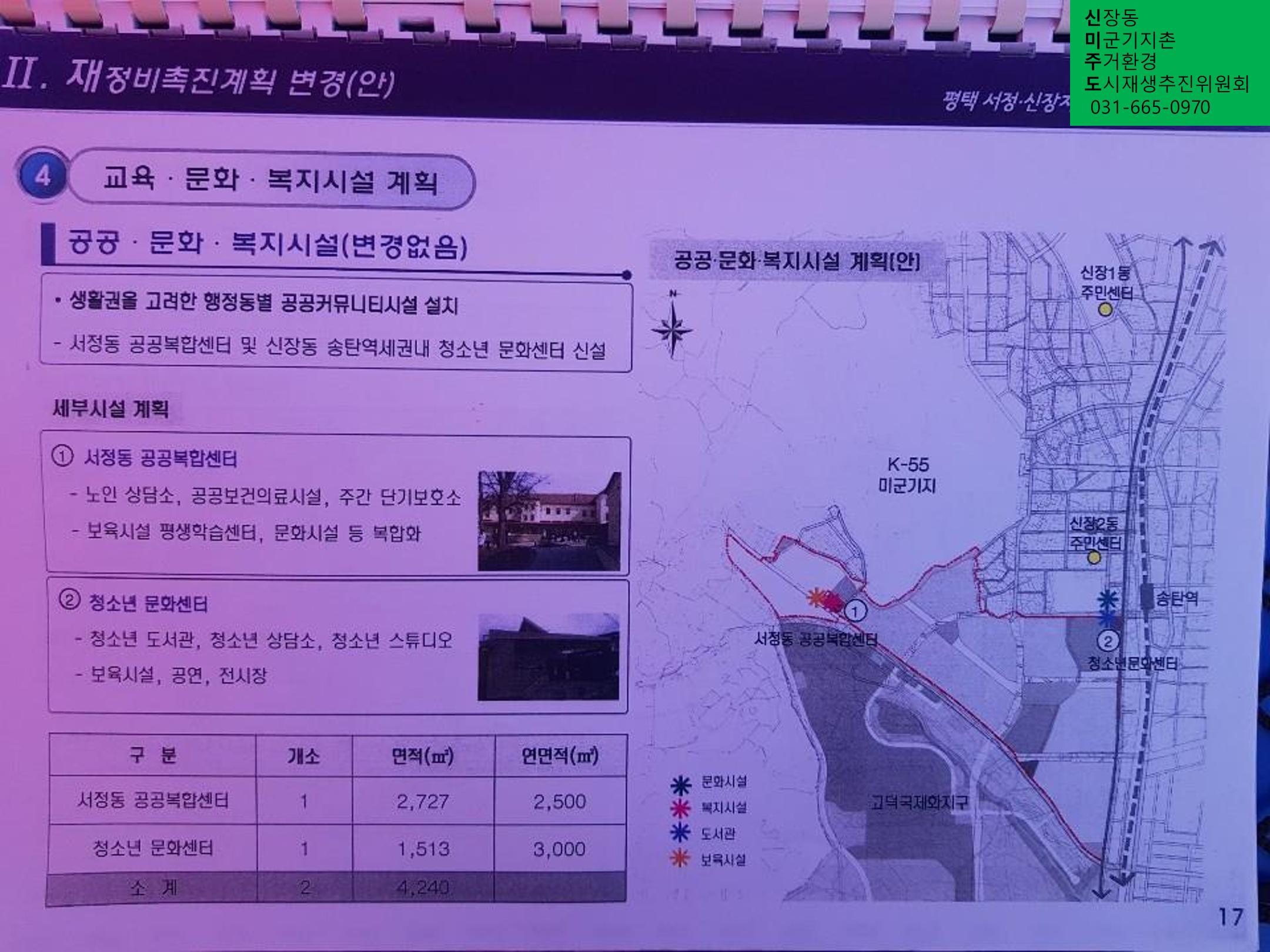The width and height of the screenshot is (1270, 952).
Task: Click the 신장1동 주민센터 map label
Action: [x=1106, y=282]
